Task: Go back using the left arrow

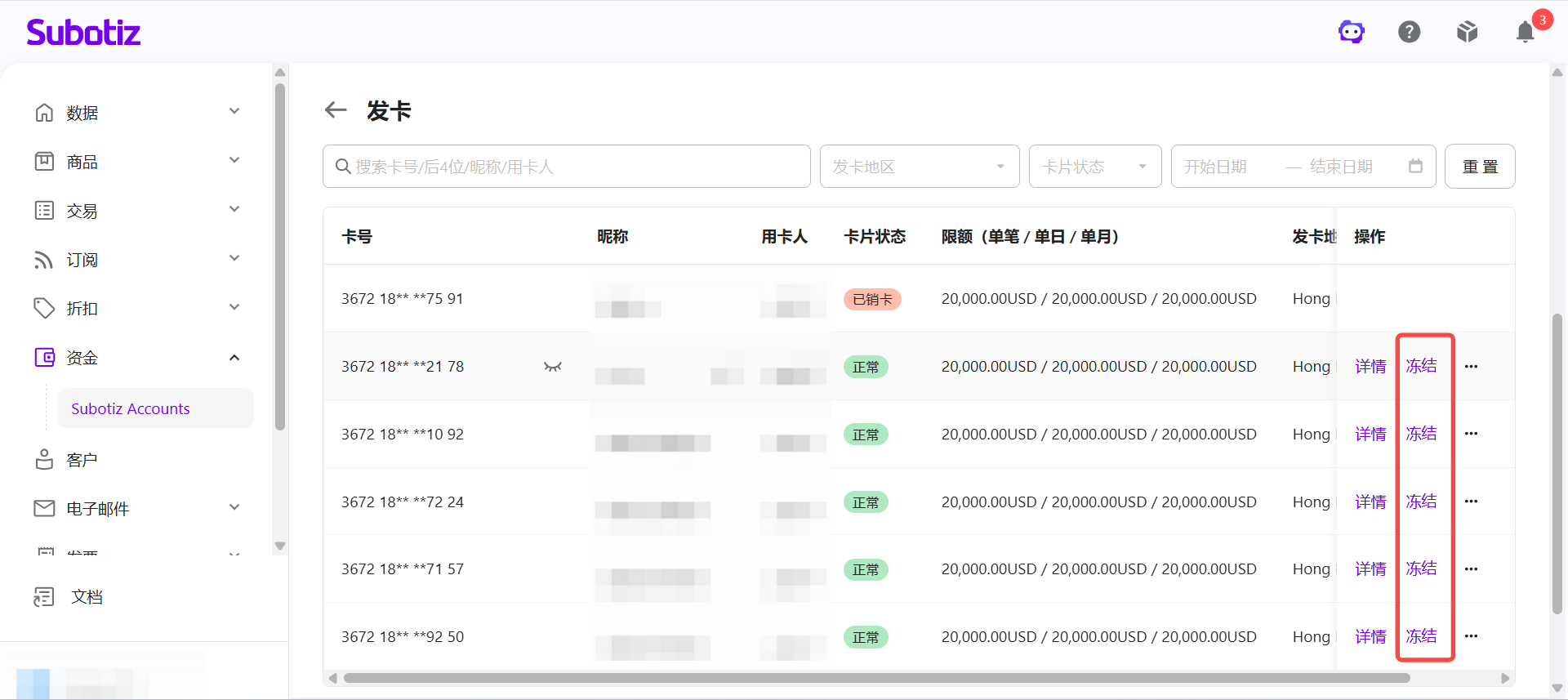Action: [x=336, y=109]
